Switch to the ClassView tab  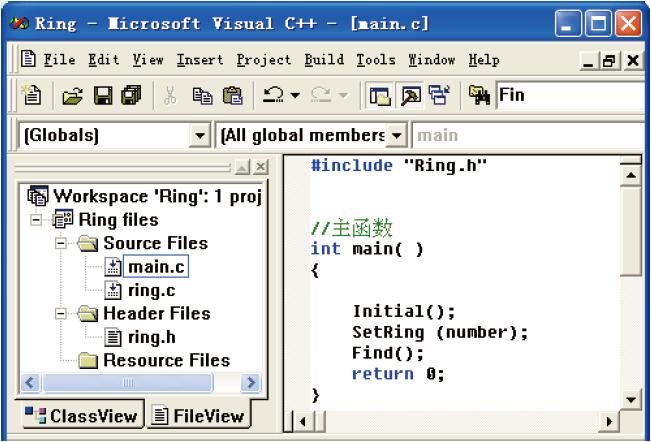[82, 415]
